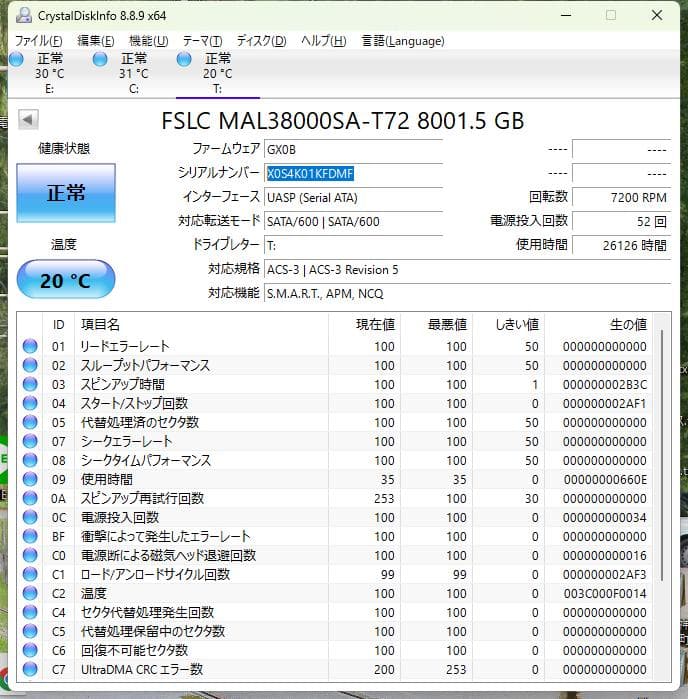The image size is (688, 699).
Task: Click the firmware field GX0B
Action: [x=354, y=149]
